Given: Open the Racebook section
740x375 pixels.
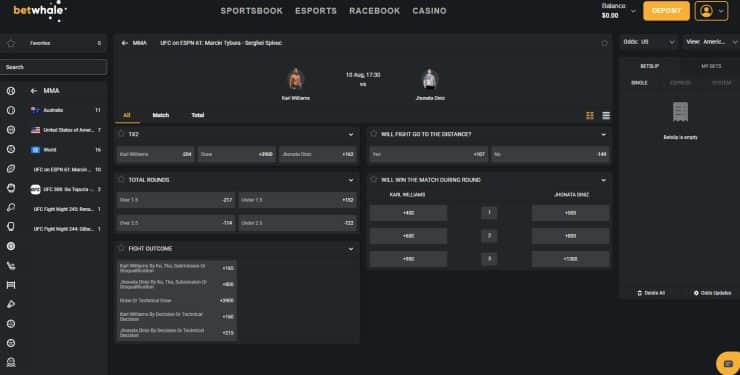Looking at the screenshot, I should (x=375, y=11).
